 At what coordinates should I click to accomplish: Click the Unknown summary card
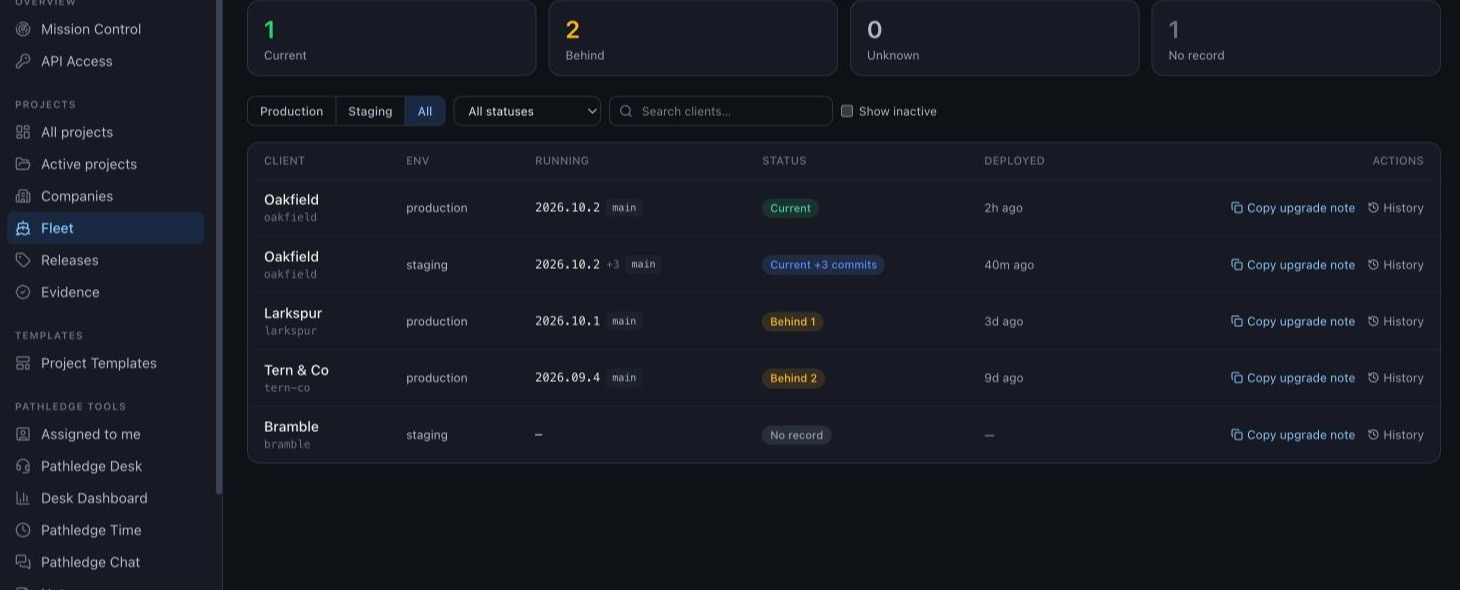(x=995, y=38)
